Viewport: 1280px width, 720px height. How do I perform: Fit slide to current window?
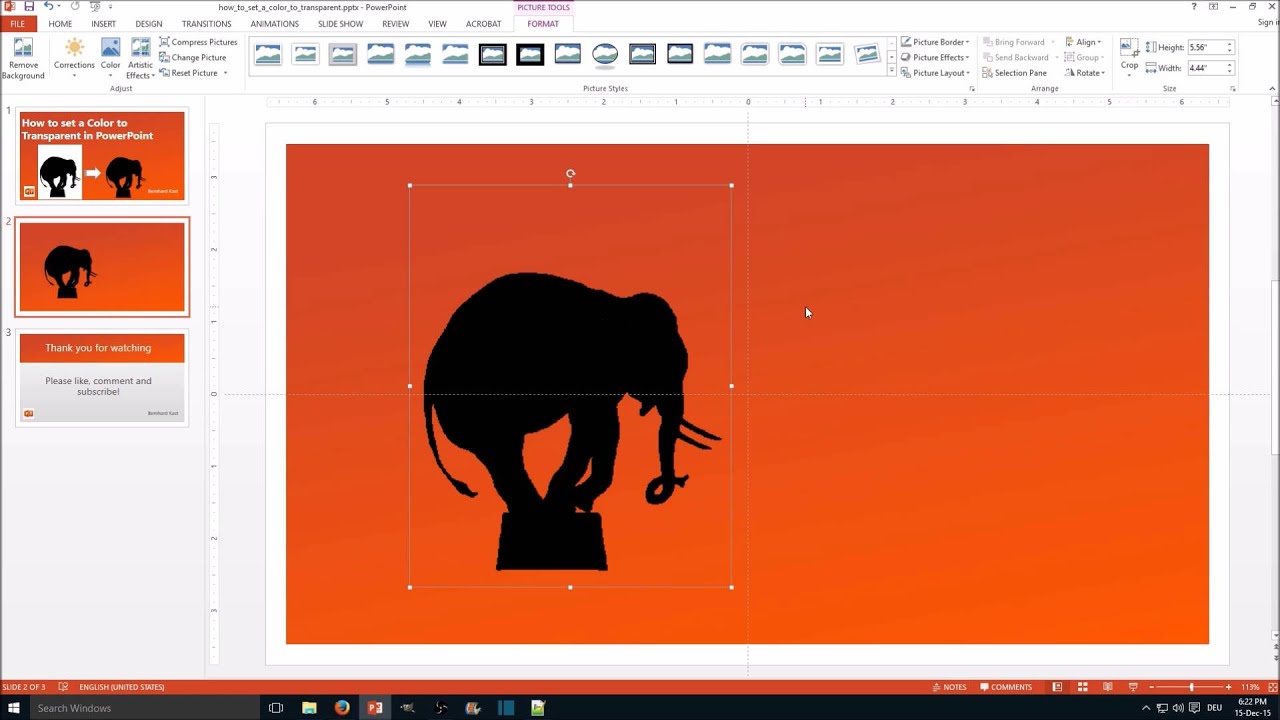[1272, 687]
